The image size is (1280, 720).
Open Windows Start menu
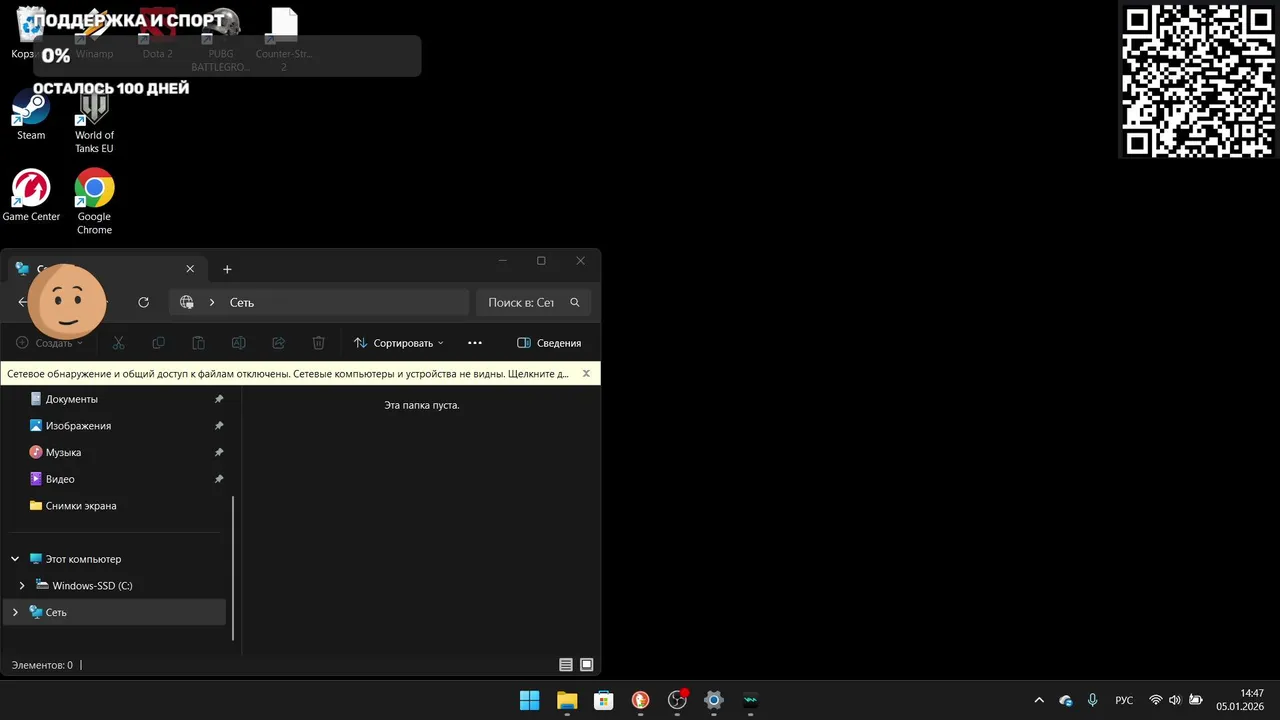coord(529,700)
